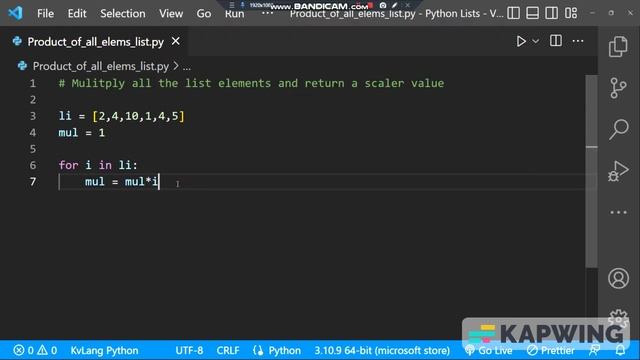This screenshot has height=360, width=640.
Task: Click line number 7 in the gutter
Action: click(x=33, y=182)
